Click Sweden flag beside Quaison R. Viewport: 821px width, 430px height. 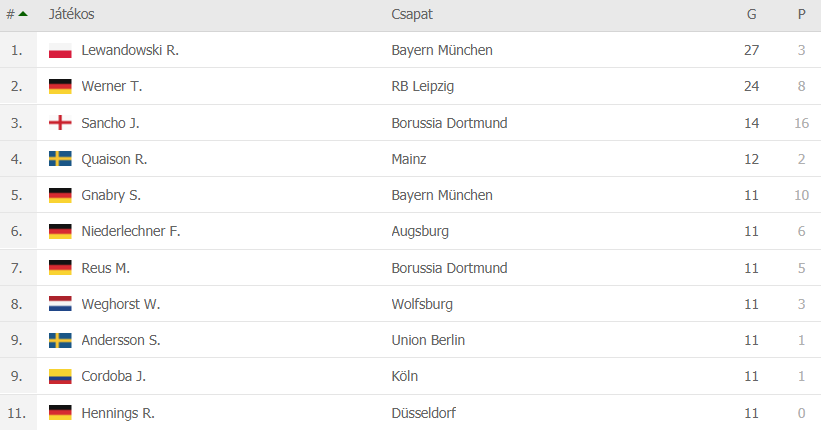pos(60,159)
